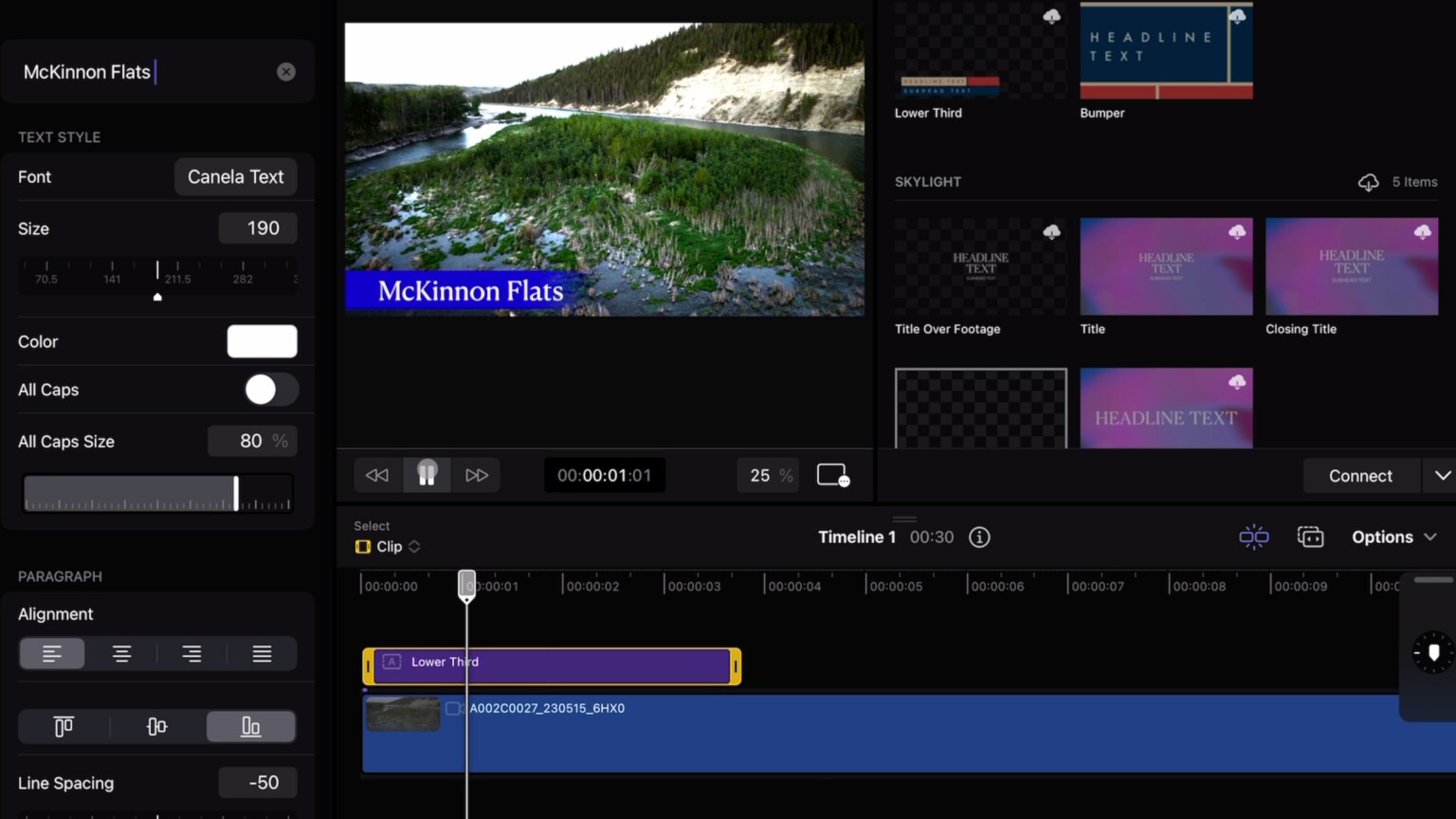
Task: Open the Connect button dropdown arrow
Action: (x=1442, y=476)
